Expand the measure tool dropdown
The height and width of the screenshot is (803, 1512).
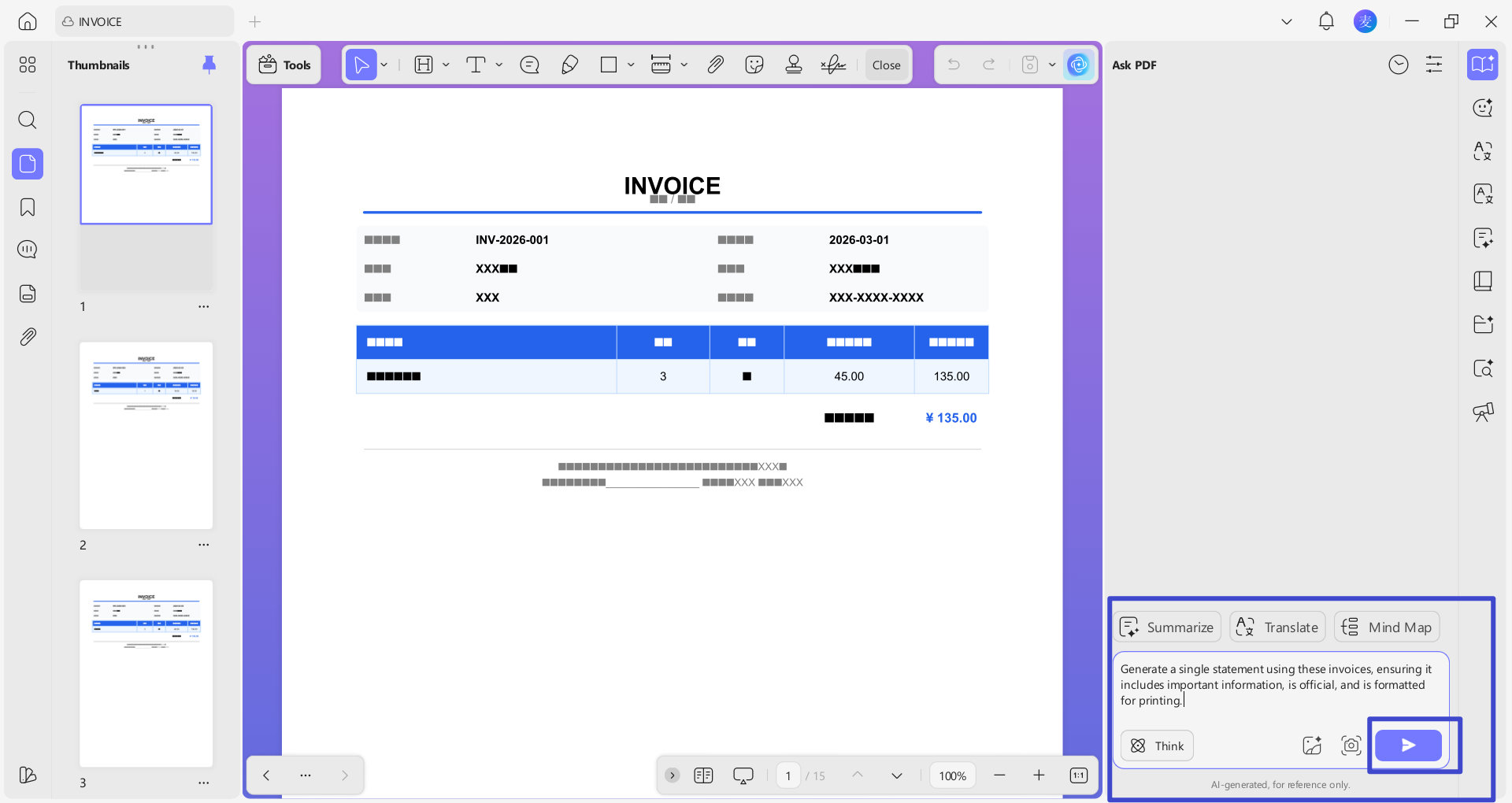click(x=684, y=65)
